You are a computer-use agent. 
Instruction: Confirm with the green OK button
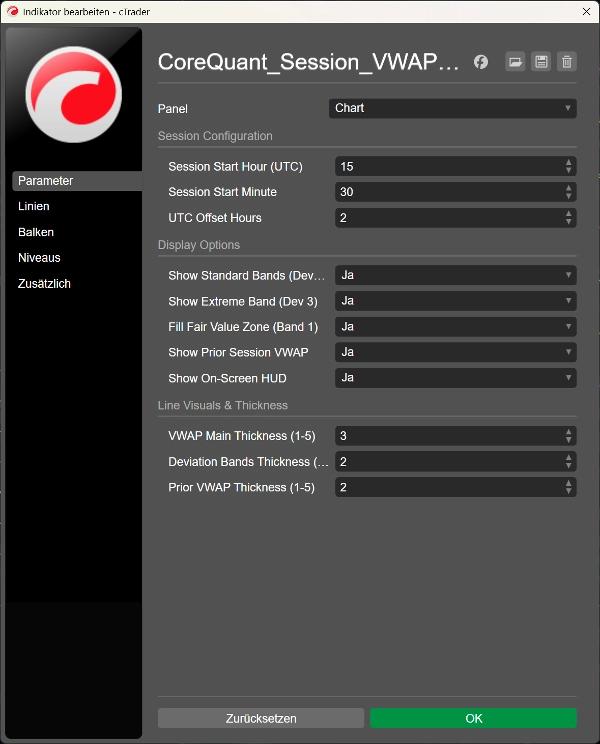coord(473,718)
